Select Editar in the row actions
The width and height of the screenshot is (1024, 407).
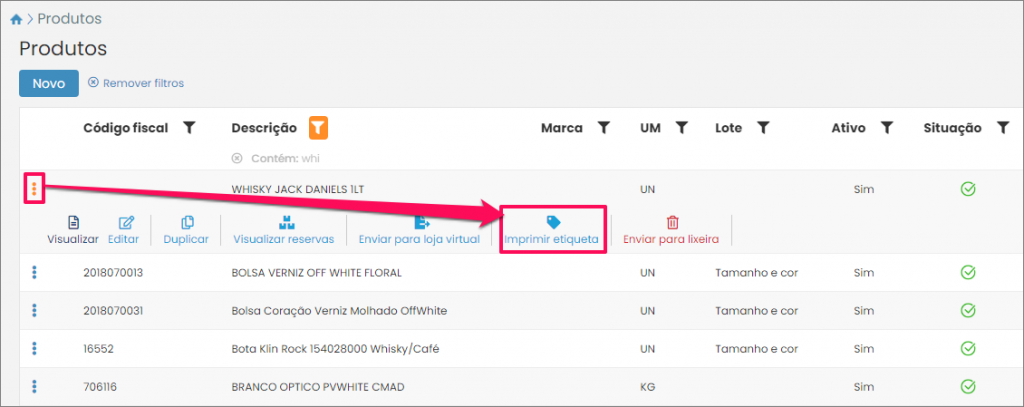126,230
